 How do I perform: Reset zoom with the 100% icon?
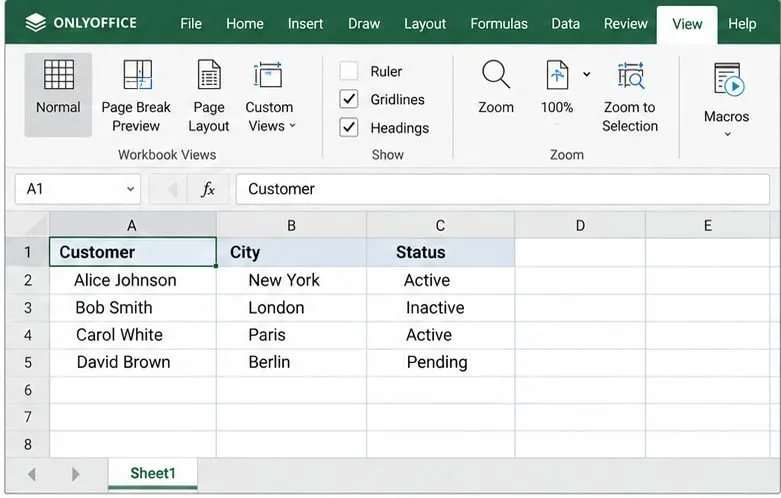(557, 75)
